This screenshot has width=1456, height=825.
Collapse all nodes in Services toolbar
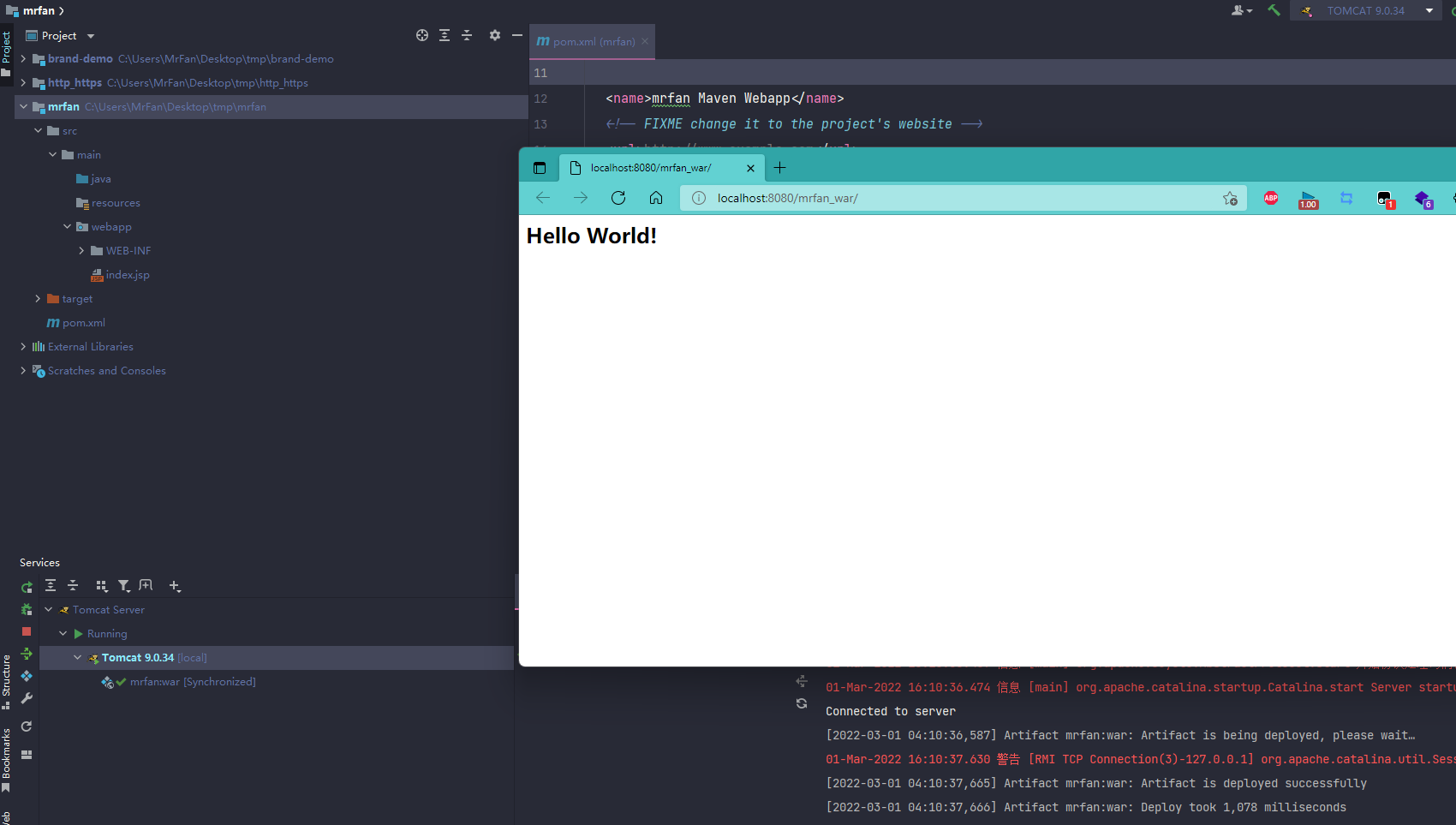click(x=73, y=585)
